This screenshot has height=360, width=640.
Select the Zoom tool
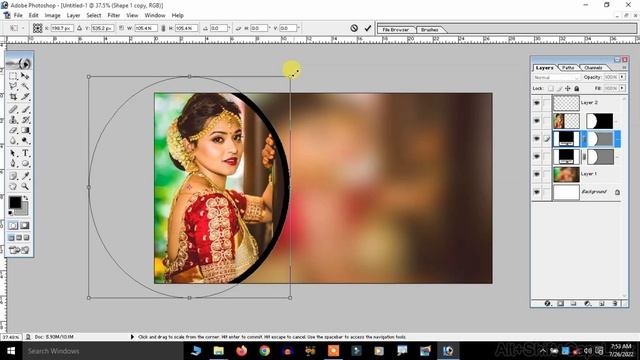(25, 187)
